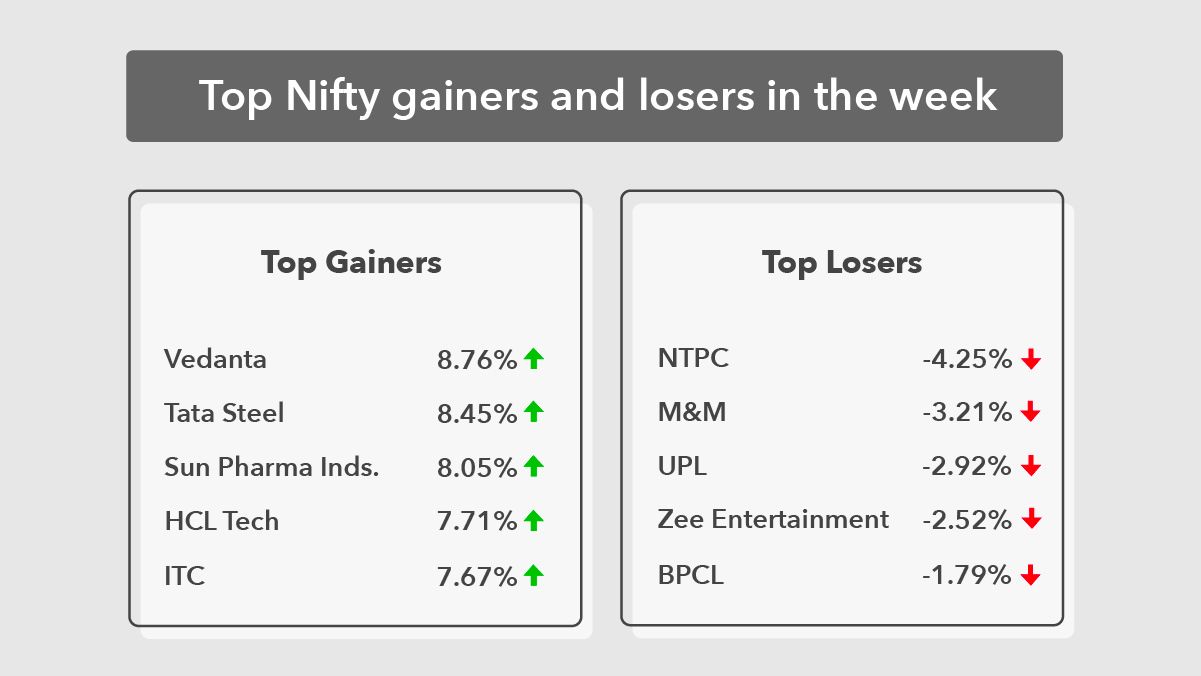Image resolution: width=1201 pixels, height=676 pixels.
Task: Select the Top Gainers heading
Action: pos(351,263)
